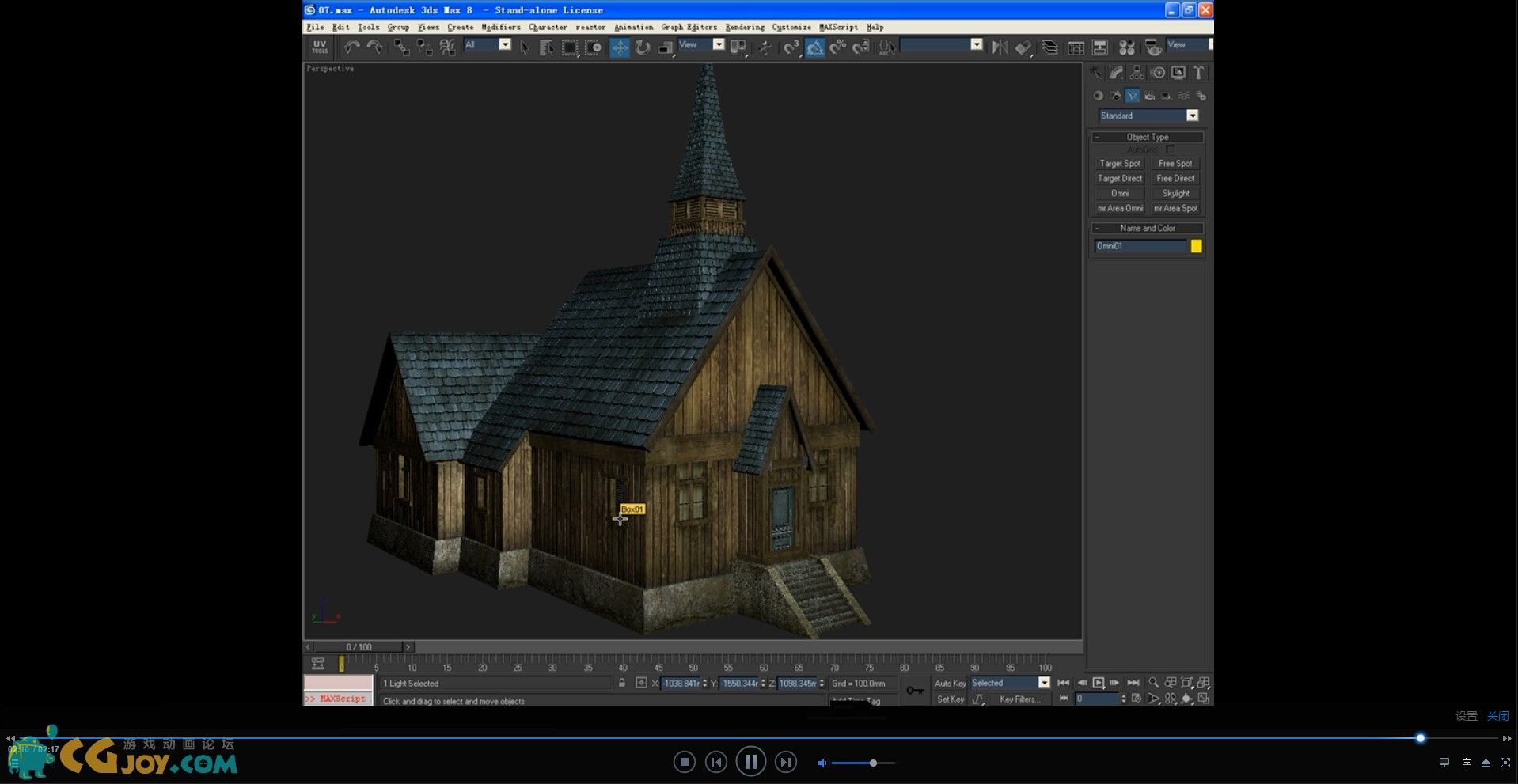Toggle the Spinner Snap icon

[861, 47]
